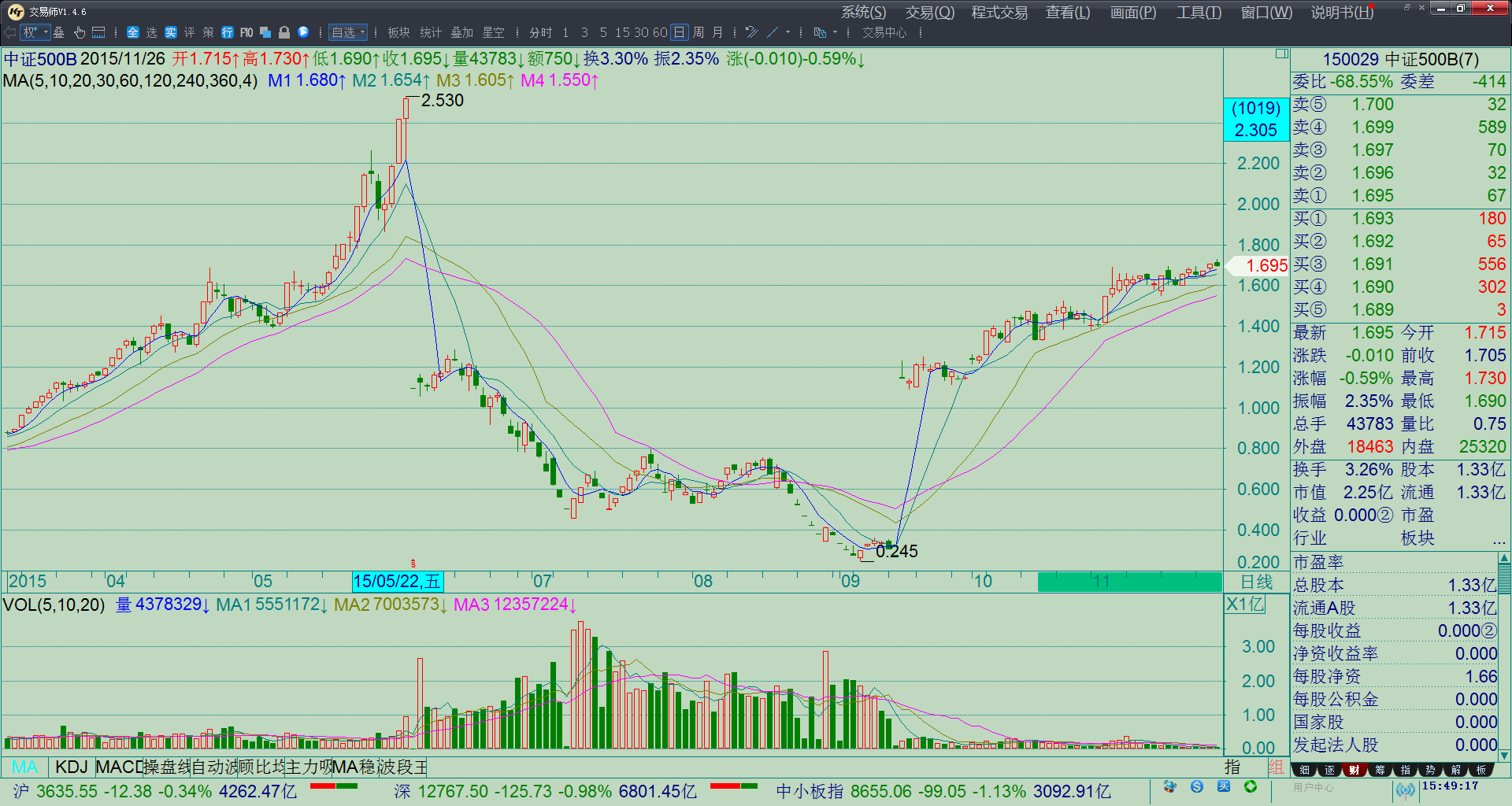Open the 交易(Q) menu
The image size is (1512, 806).
click(x=929, y=13)
